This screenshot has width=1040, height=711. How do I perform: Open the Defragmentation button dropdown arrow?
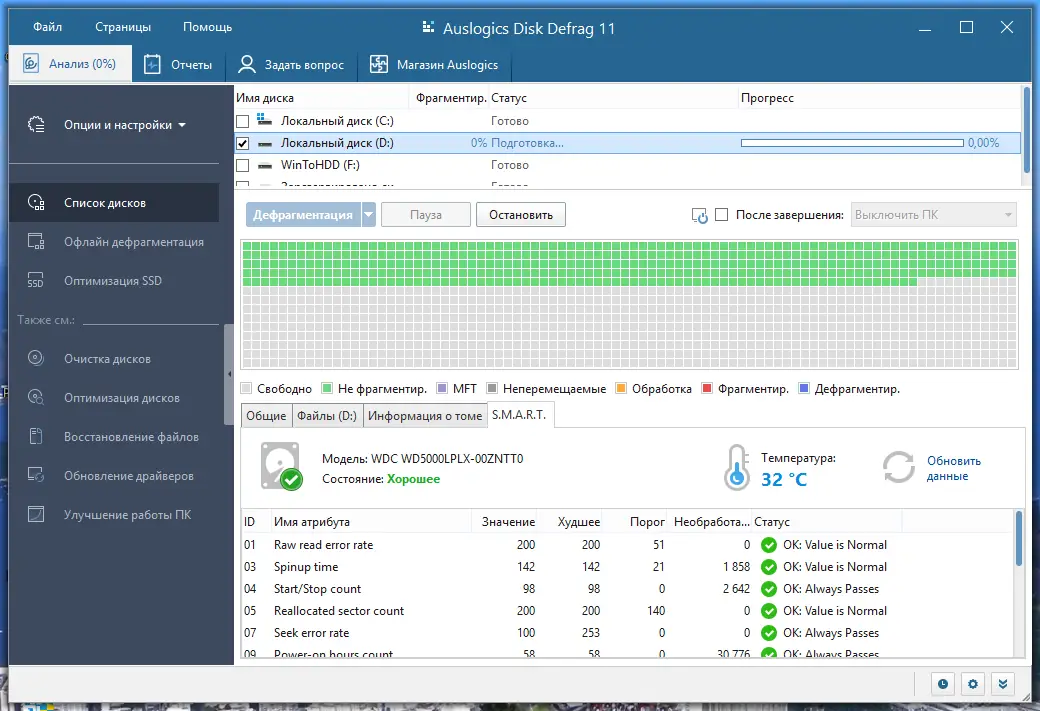[x=368, y=215]
